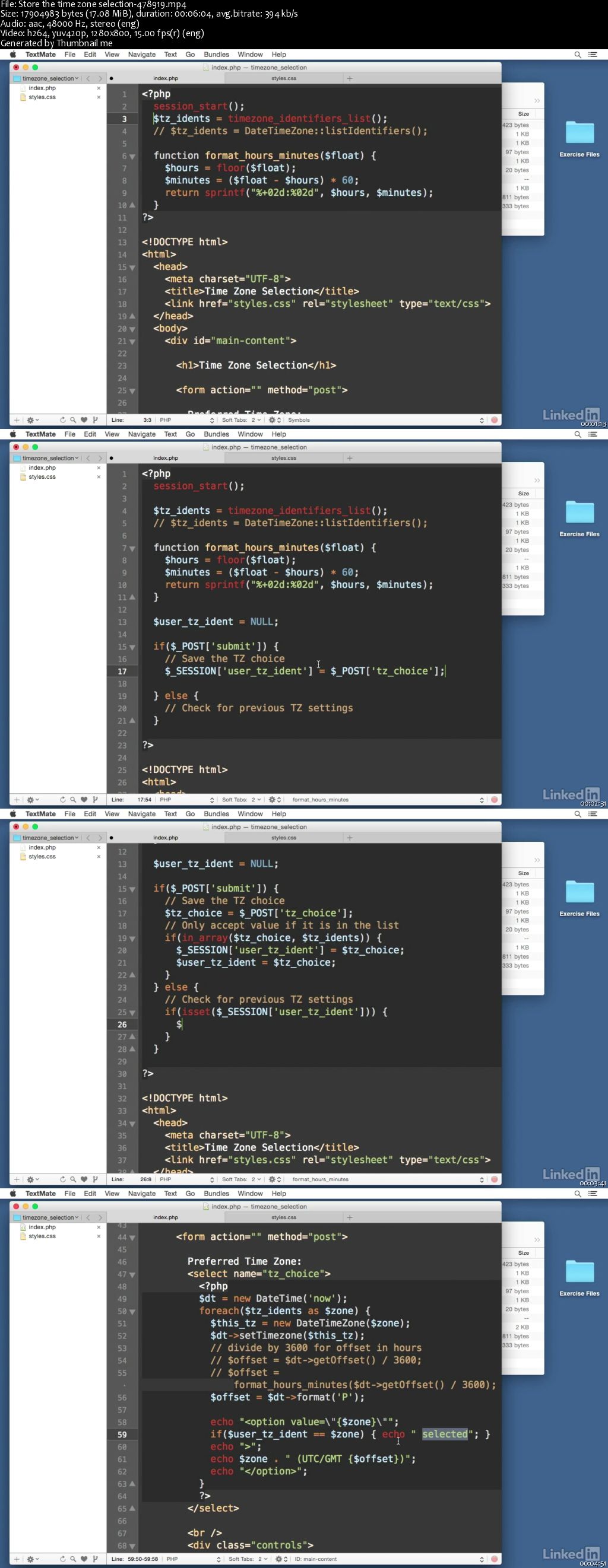Toggle the macro record button in the 00:04:51 frame
The height and width of the screenshot is (1568, 608).
(494, 1559)
